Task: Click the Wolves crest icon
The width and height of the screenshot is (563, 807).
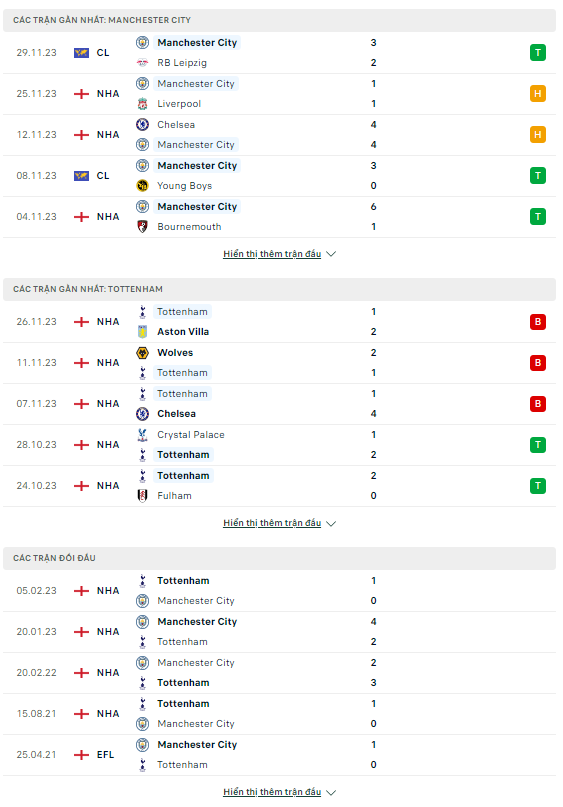Action: pos(143,353)
